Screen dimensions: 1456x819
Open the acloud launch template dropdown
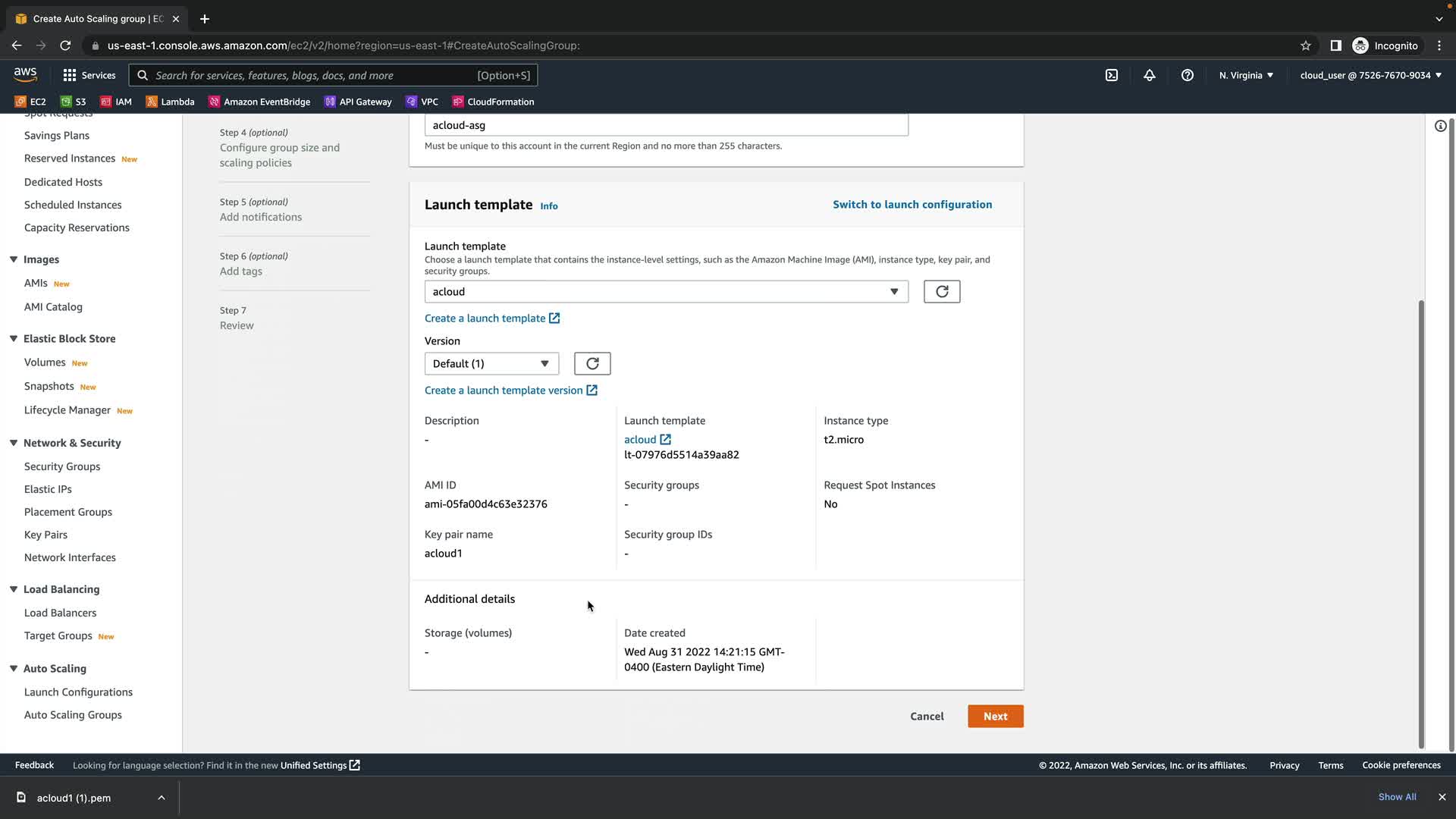(x=666, y=292)
